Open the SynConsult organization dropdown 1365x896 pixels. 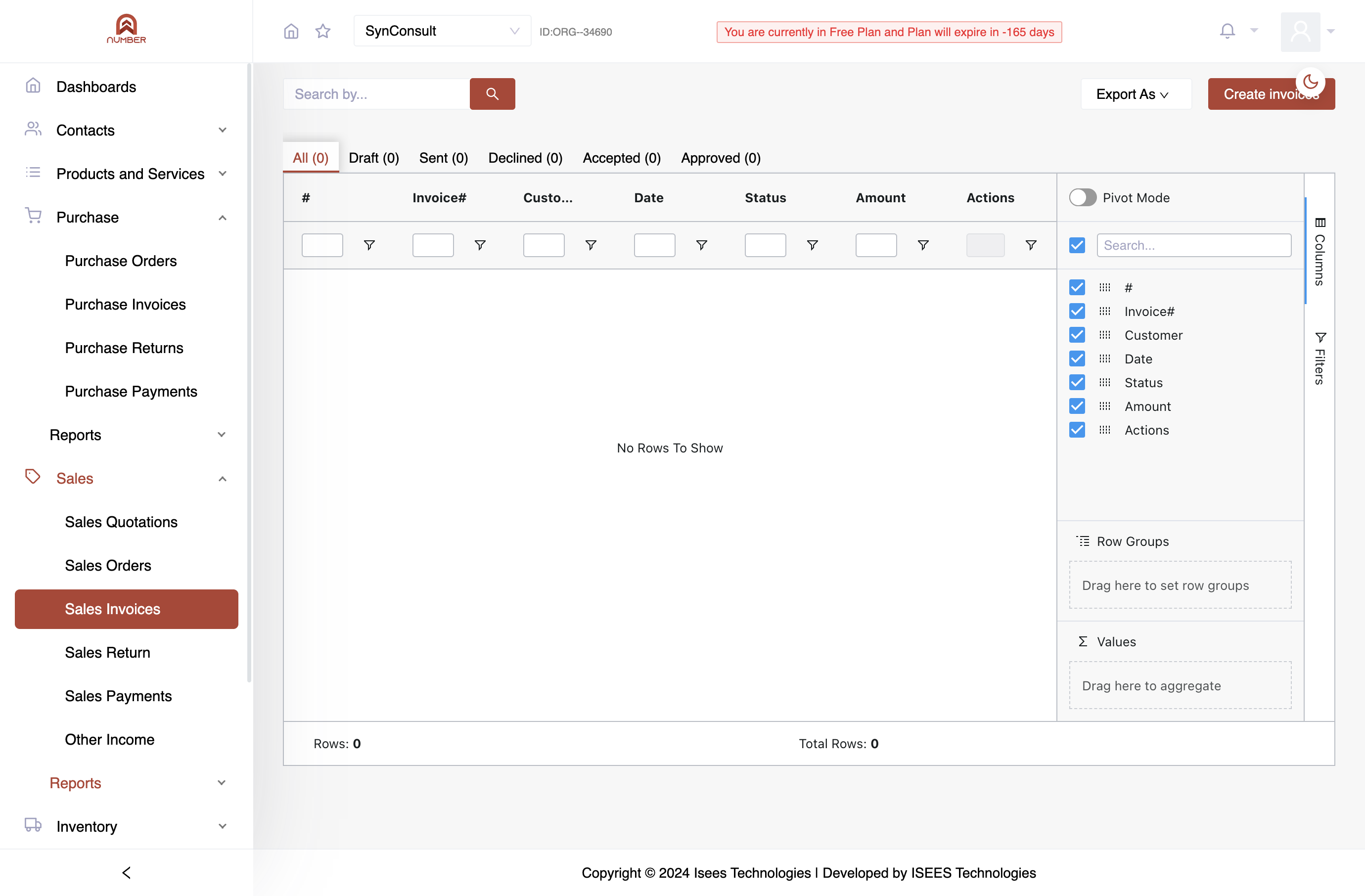click(442, 31)
